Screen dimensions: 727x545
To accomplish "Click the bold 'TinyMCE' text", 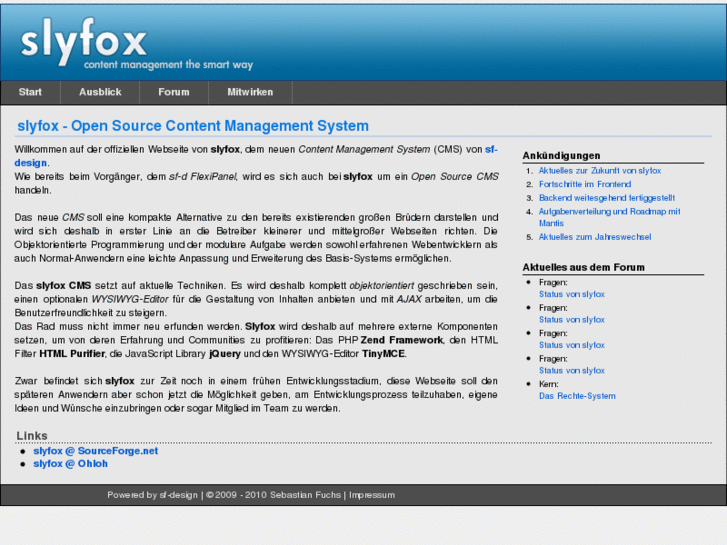I will click(383, 354).
